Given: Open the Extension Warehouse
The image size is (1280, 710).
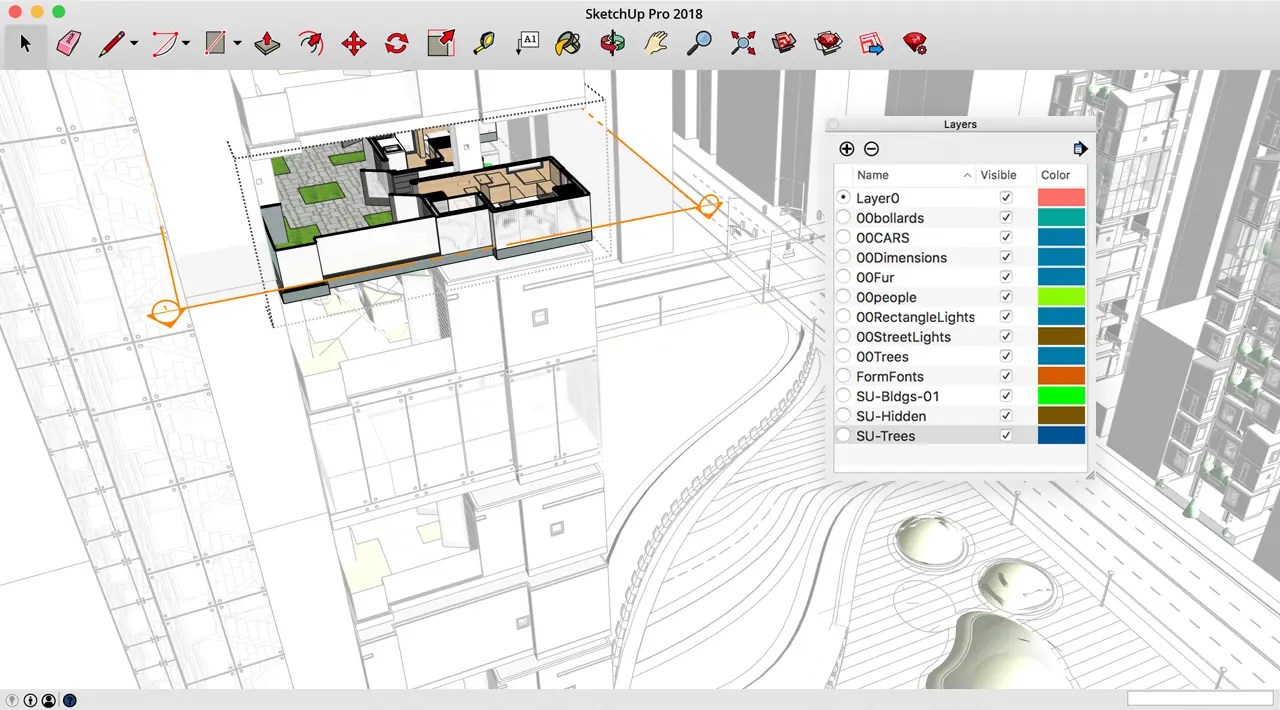Looking at the screenshot, I should [x=827, y=43].
